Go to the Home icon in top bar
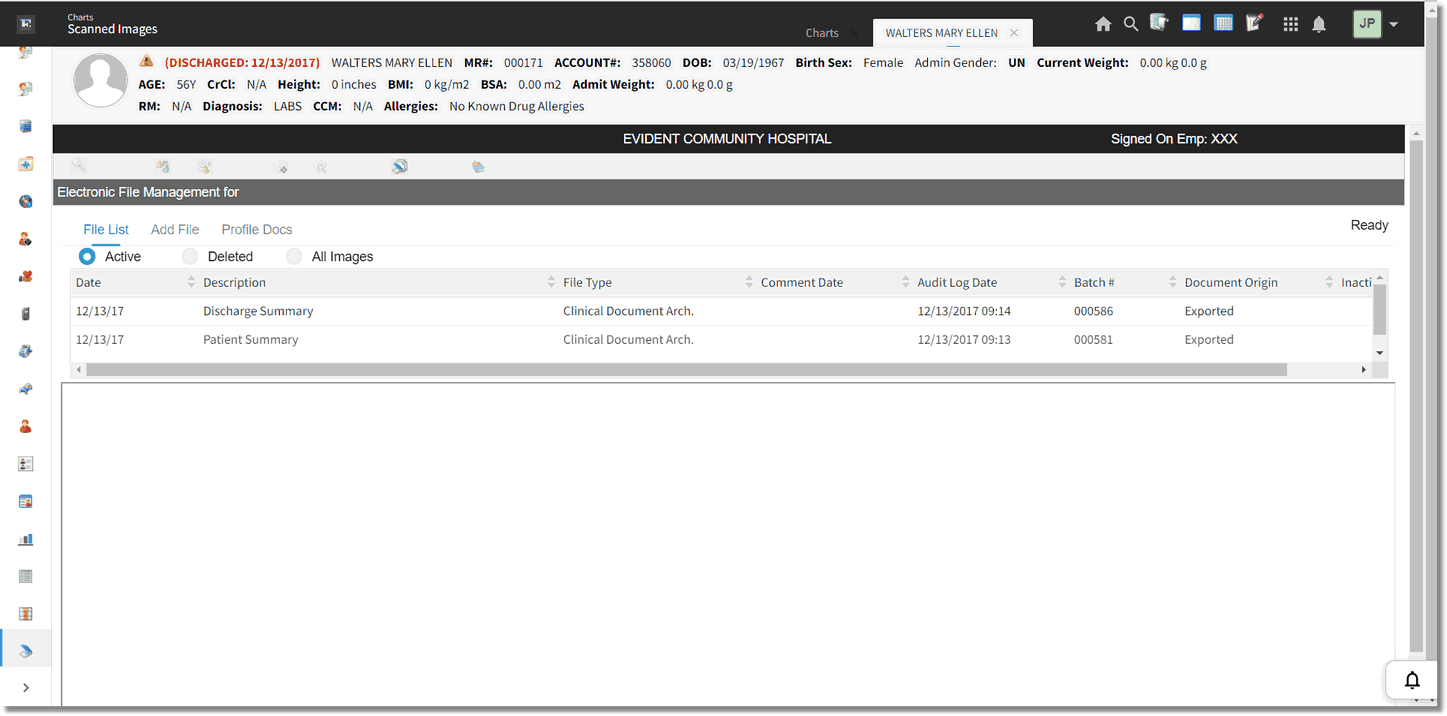Viewport: 1447px width, 716px height. (x=1103, y=24)
